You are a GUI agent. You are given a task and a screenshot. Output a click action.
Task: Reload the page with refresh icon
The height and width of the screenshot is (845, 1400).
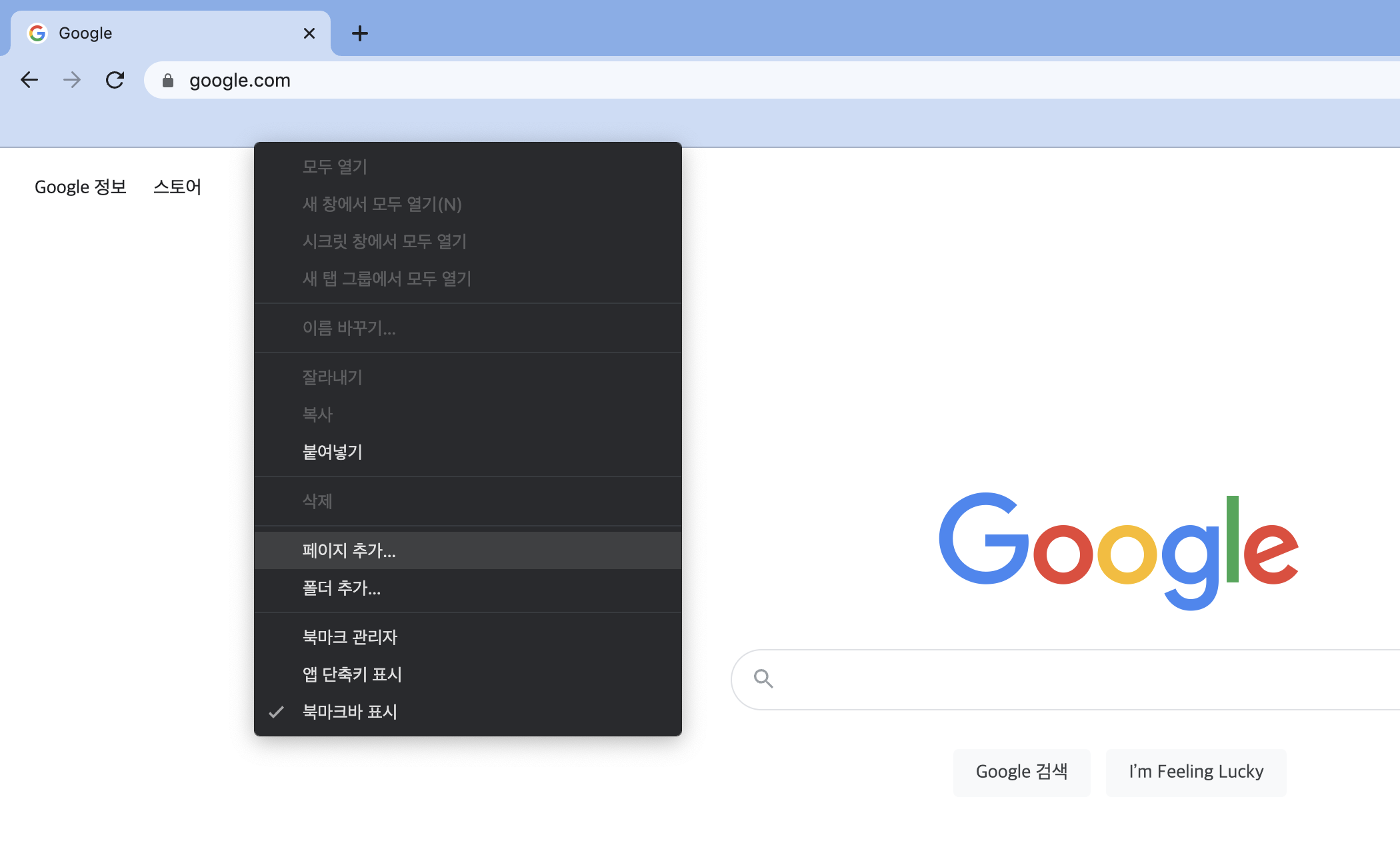tap(115, 80)
